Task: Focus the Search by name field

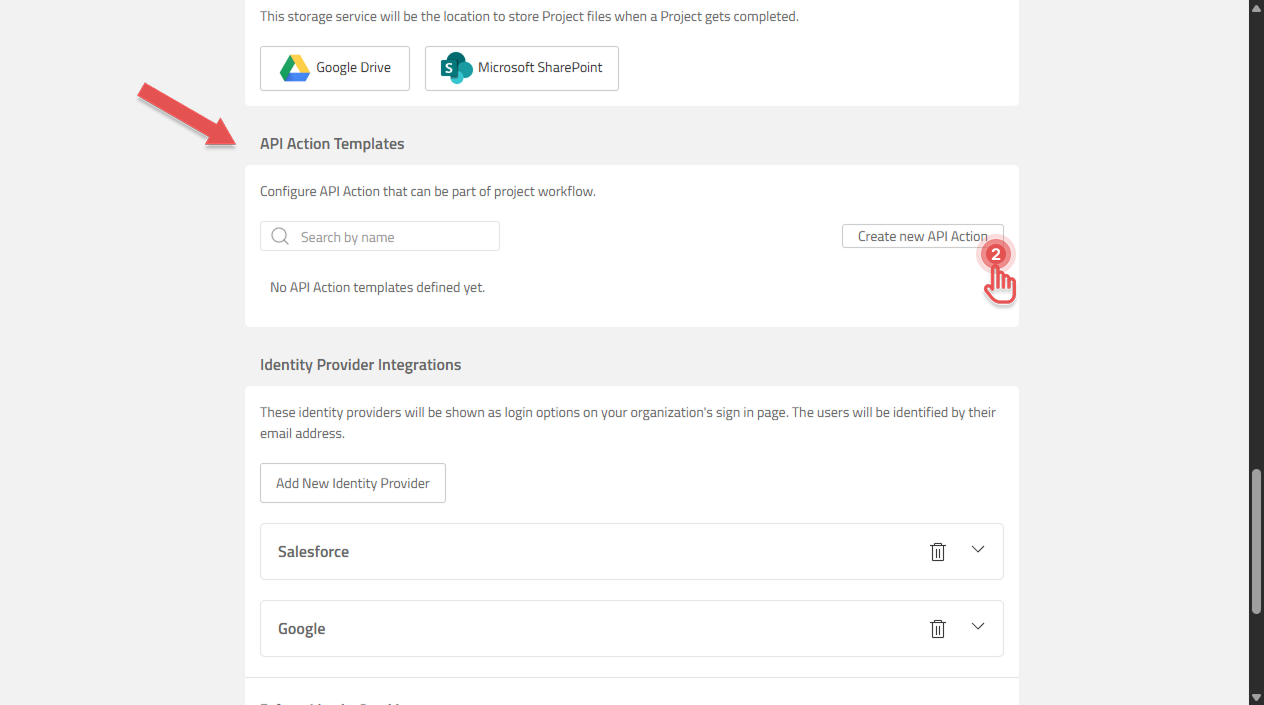Action: 380,236
